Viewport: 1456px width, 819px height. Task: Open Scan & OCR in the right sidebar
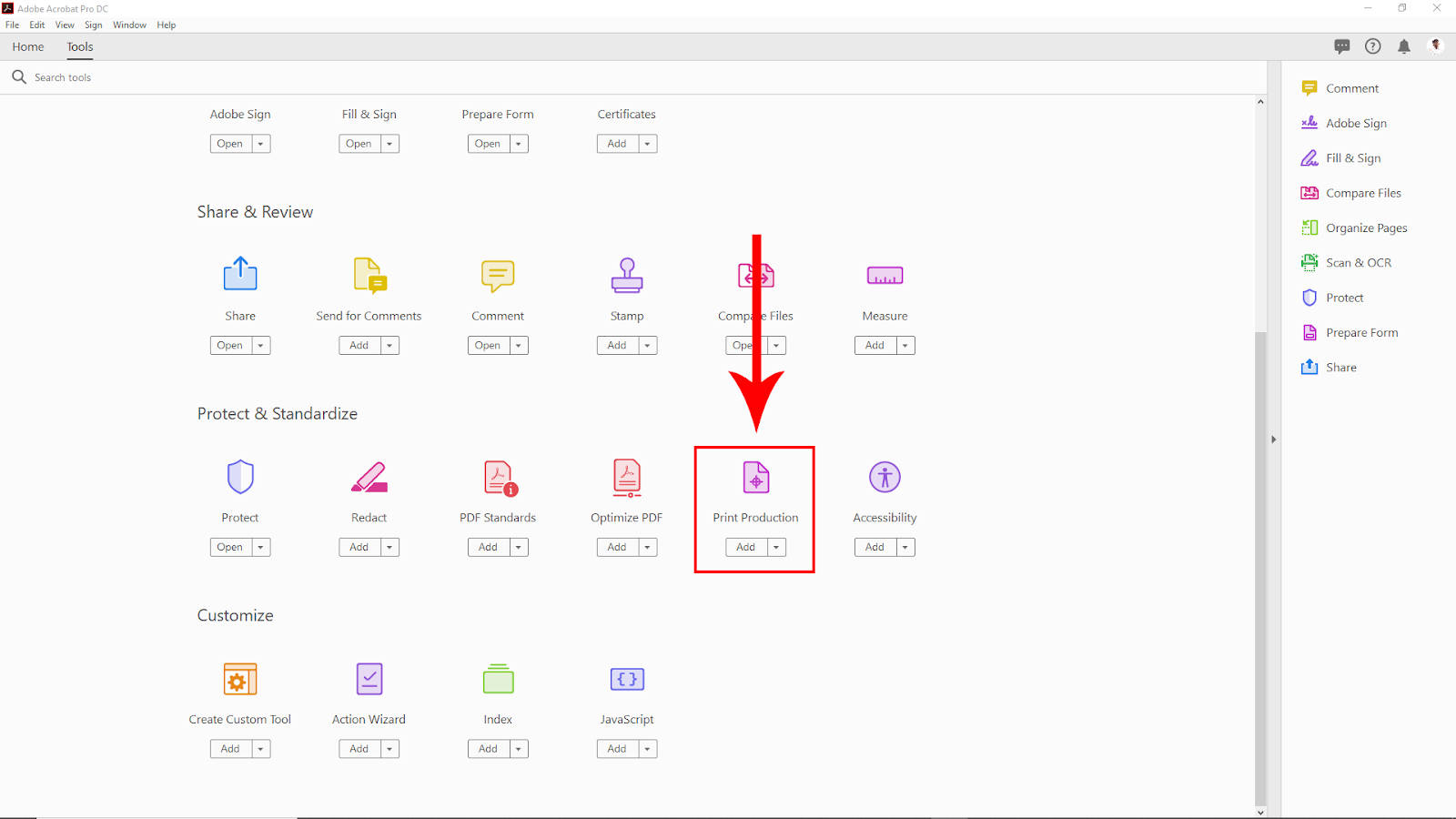click(1347, 263)
